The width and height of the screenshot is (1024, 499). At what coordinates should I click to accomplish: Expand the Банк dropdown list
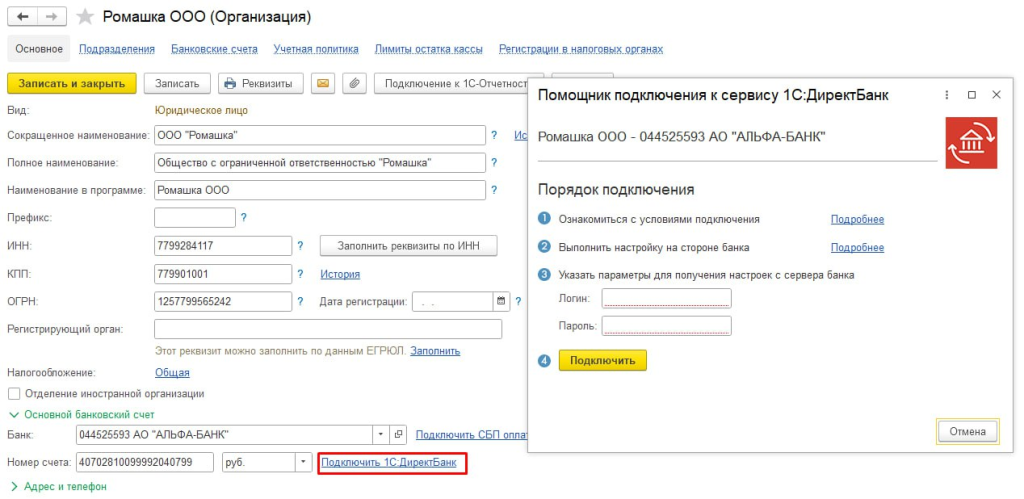[x=379, y=435]
